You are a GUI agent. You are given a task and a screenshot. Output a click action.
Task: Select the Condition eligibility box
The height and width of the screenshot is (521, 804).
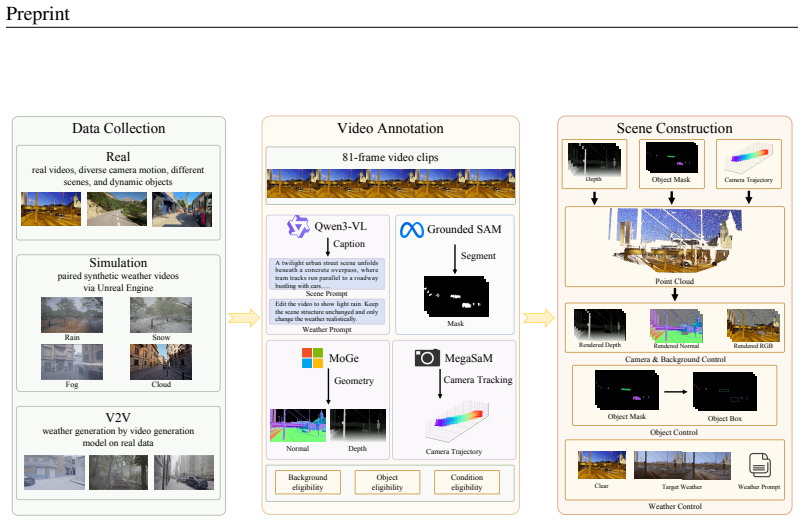point(467,482)
